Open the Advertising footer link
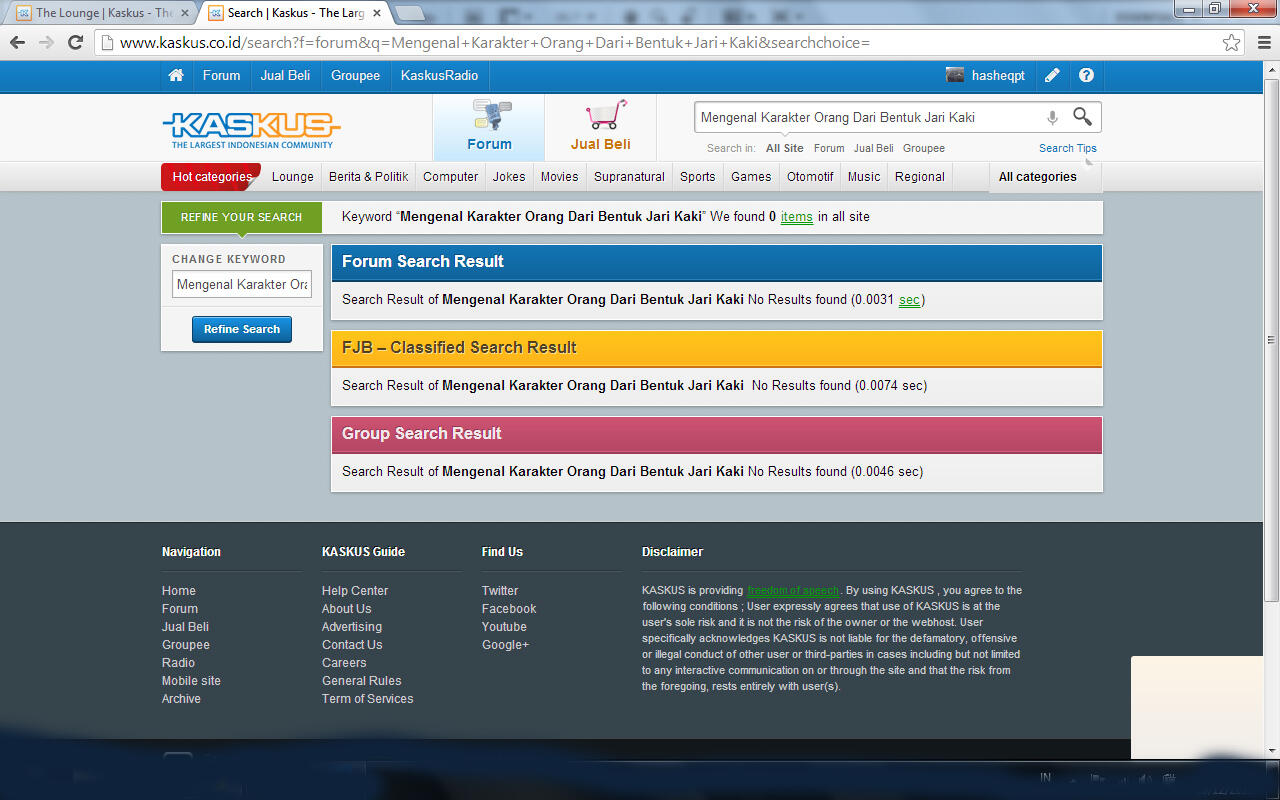The height and width of the screenshot is (800, 1280). [352, 627]
